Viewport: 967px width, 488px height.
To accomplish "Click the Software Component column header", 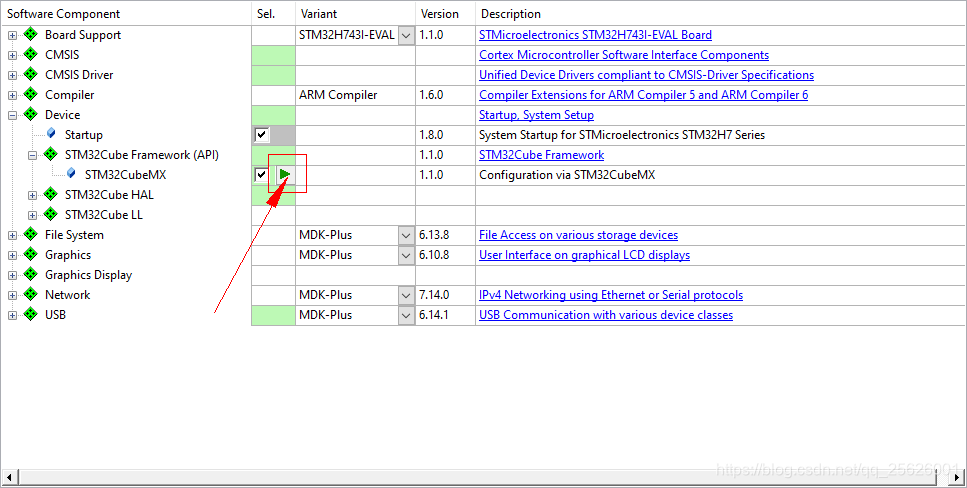I will (126, 14).
